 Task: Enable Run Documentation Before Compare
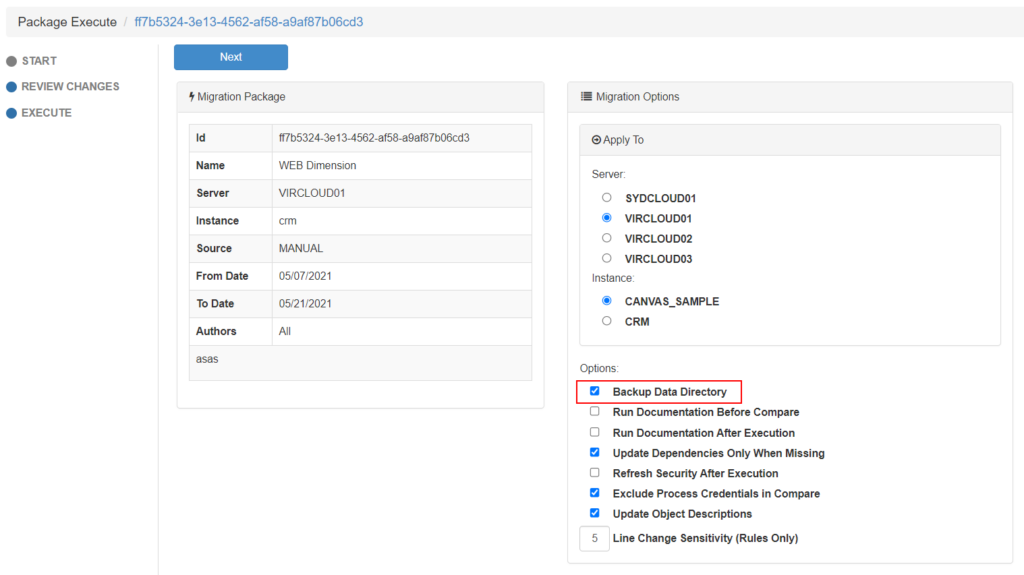click(x=595, y=411)
